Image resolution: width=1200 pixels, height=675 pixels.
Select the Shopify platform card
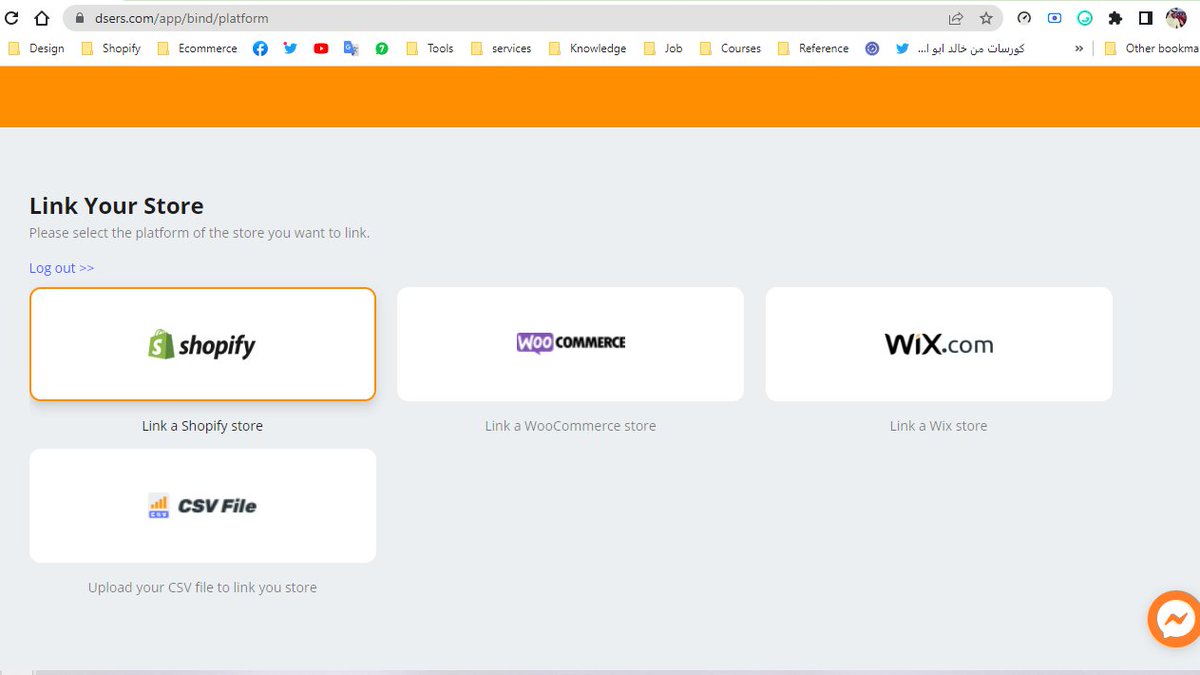(203, 344)
